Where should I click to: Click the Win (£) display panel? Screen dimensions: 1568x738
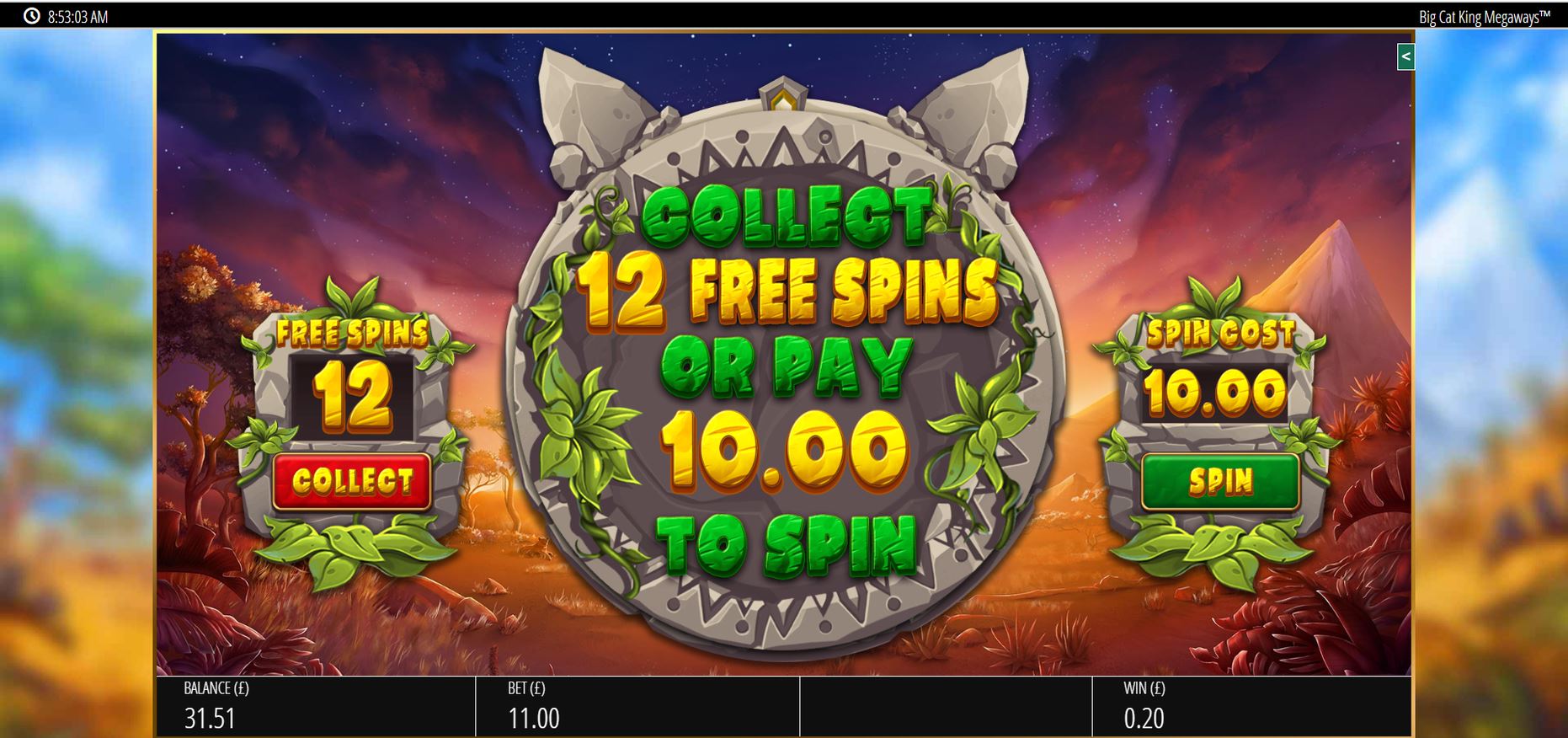1251,706
